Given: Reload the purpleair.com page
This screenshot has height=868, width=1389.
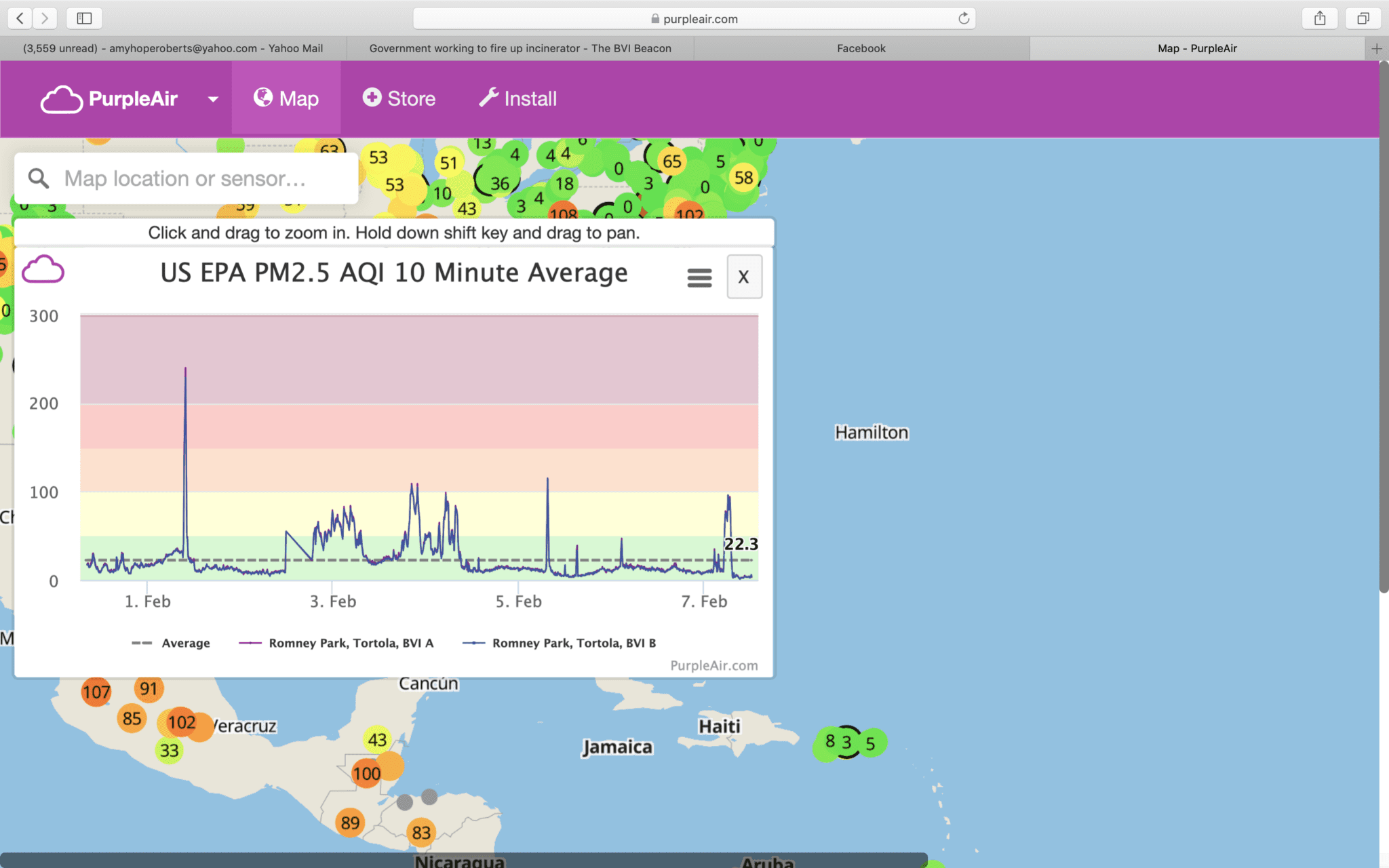Looking at the screenshot, I should click(963, 18).
